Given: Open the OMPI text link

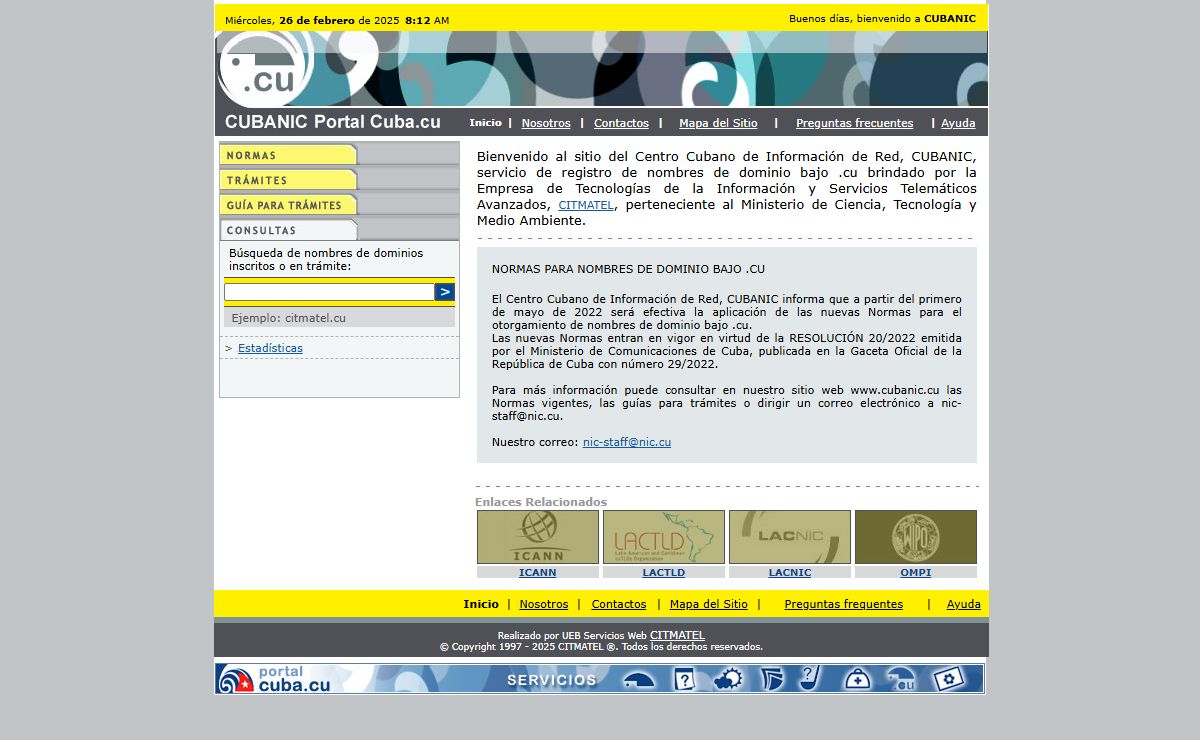Looking at the screenshot, I should pyautogui.click(x=916, y=573).
